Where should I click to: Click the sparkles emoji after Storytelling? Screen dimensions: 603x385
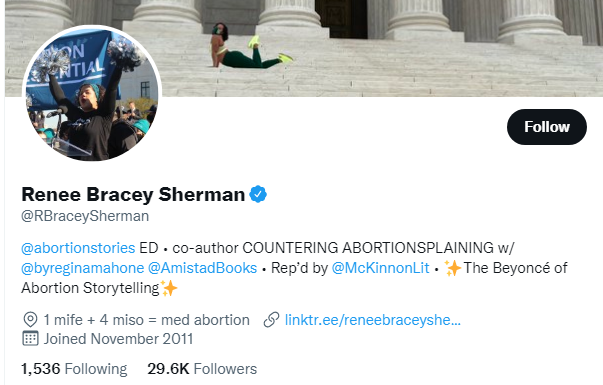tap(169, 288)
